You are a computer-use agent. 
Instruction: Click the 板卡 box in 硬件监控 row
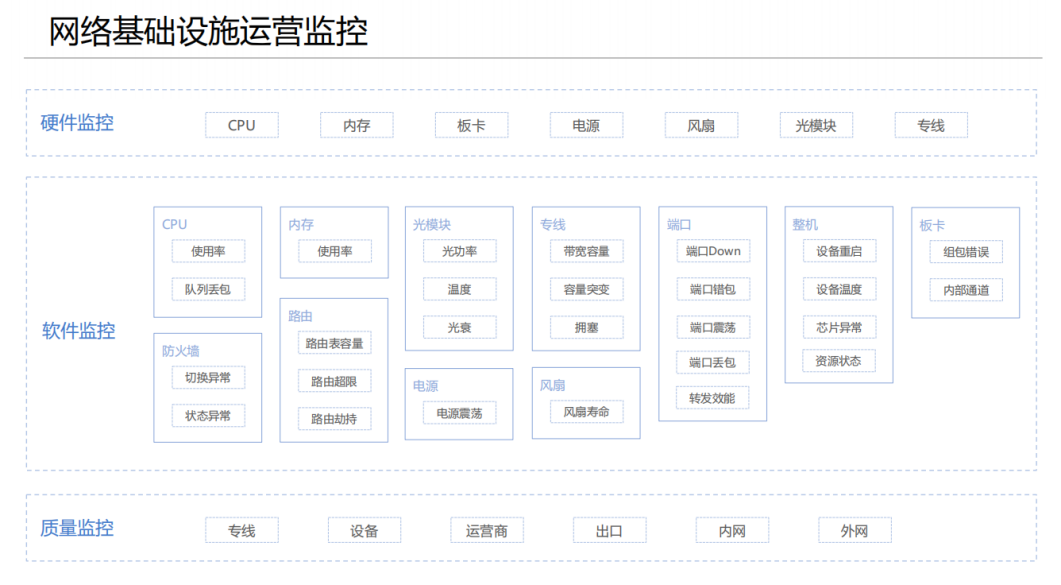(471, 125)
